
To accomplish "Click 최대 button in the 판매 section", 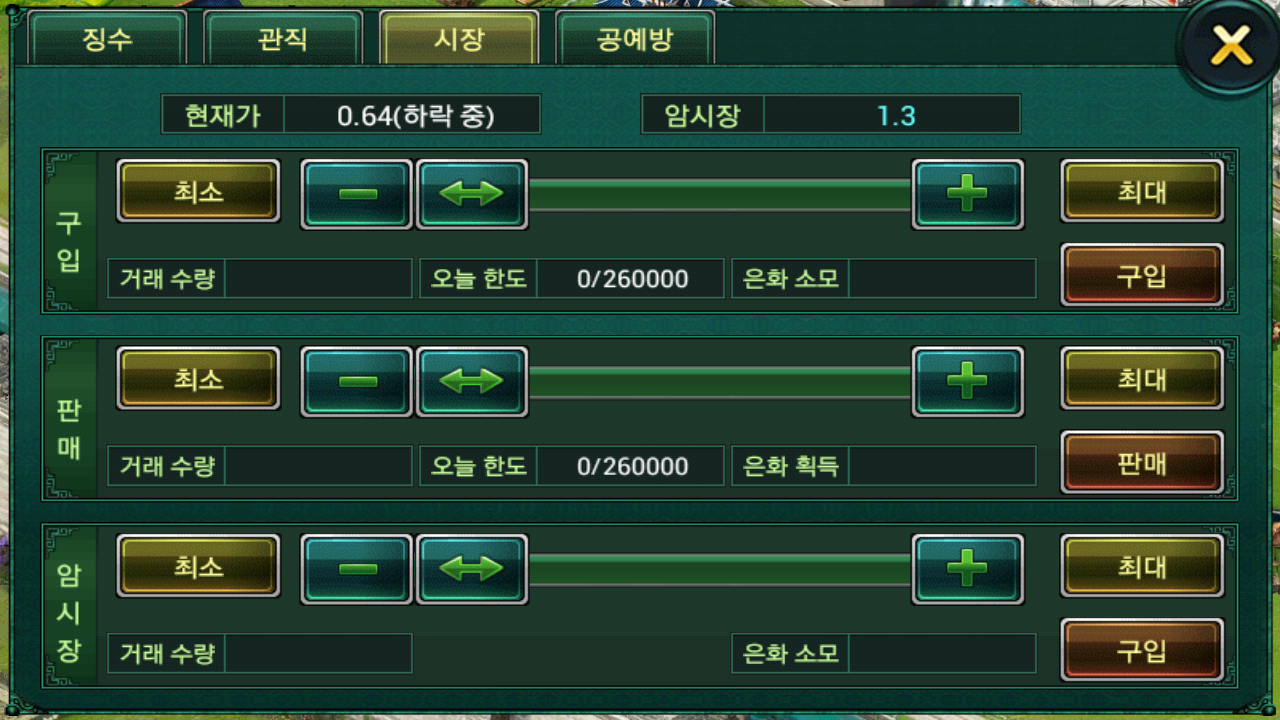I will tap(1142, 378).
